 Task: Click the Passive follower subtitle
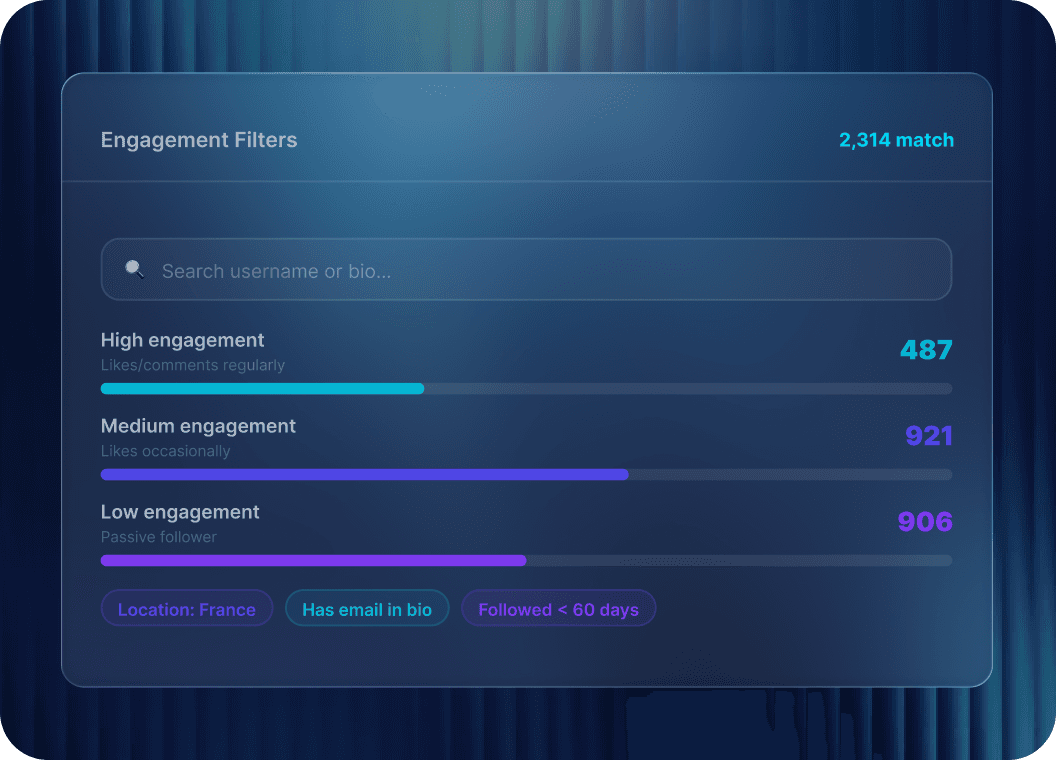159,537
